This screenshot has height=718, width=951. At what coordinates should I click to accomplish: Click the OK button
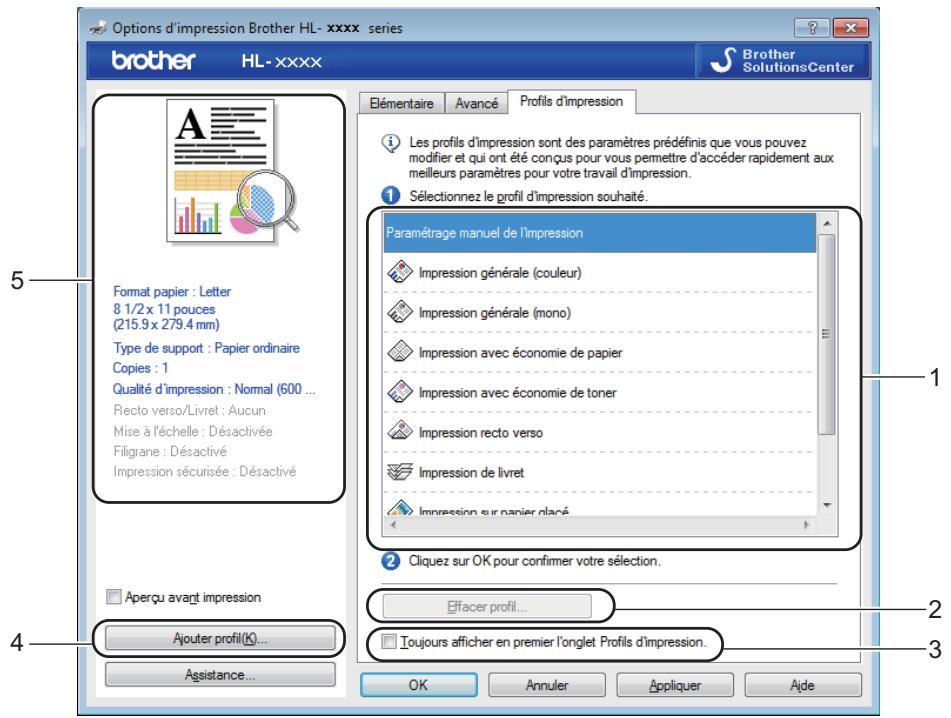(418, 685)
